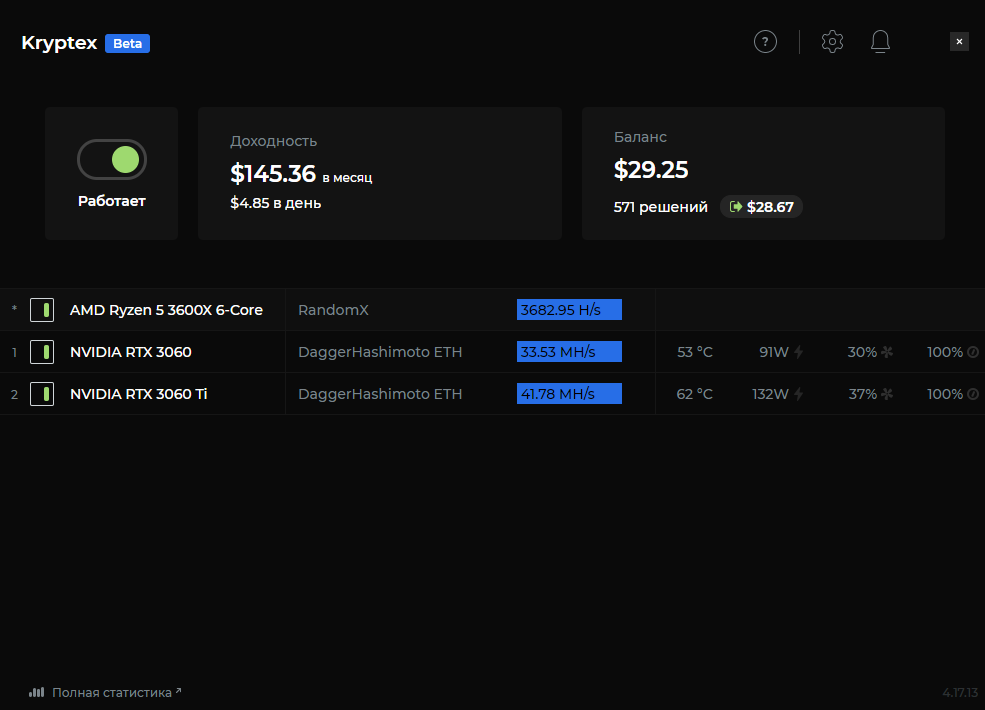Click the 132W power value

pyautogui.click(x=770, y=394)
